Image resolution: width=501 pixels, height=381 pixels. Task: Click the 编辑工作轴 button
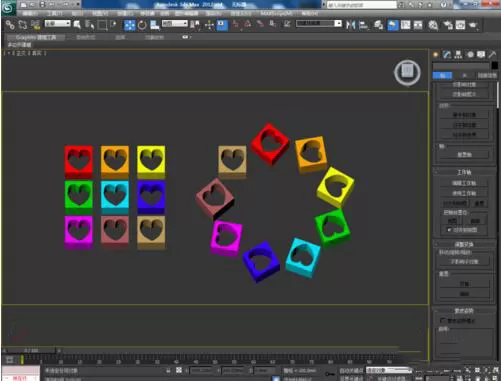coord(464,183)
